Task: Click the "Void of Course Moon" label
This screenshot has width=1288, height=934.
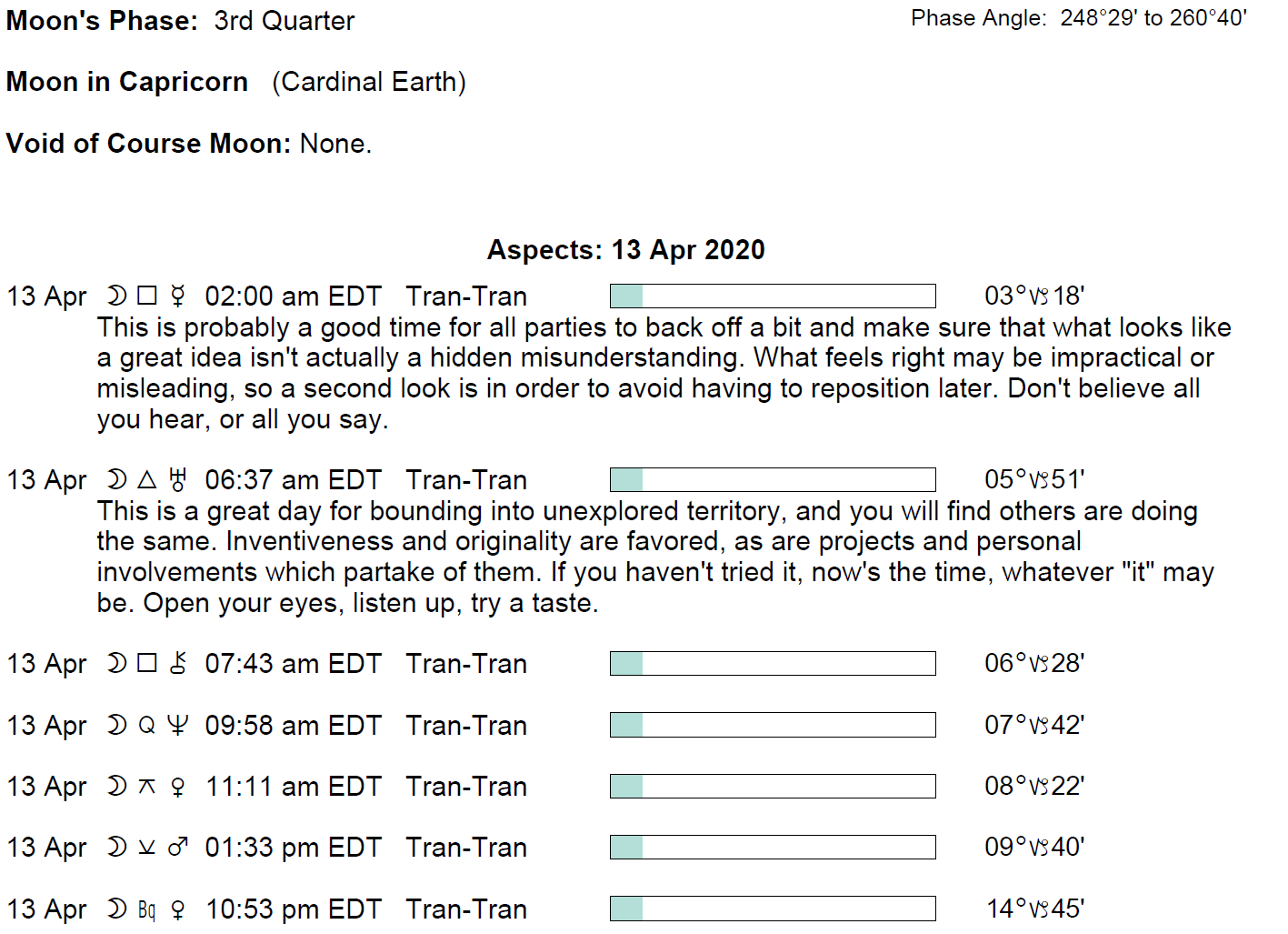Action: [x=148, y=144]
